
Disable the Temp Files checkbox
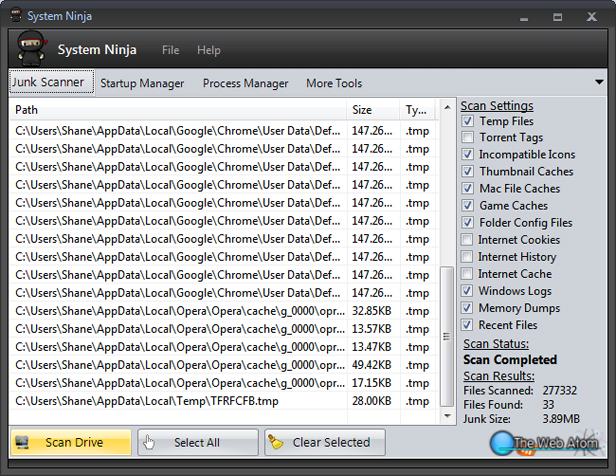[x=468, y=121]
